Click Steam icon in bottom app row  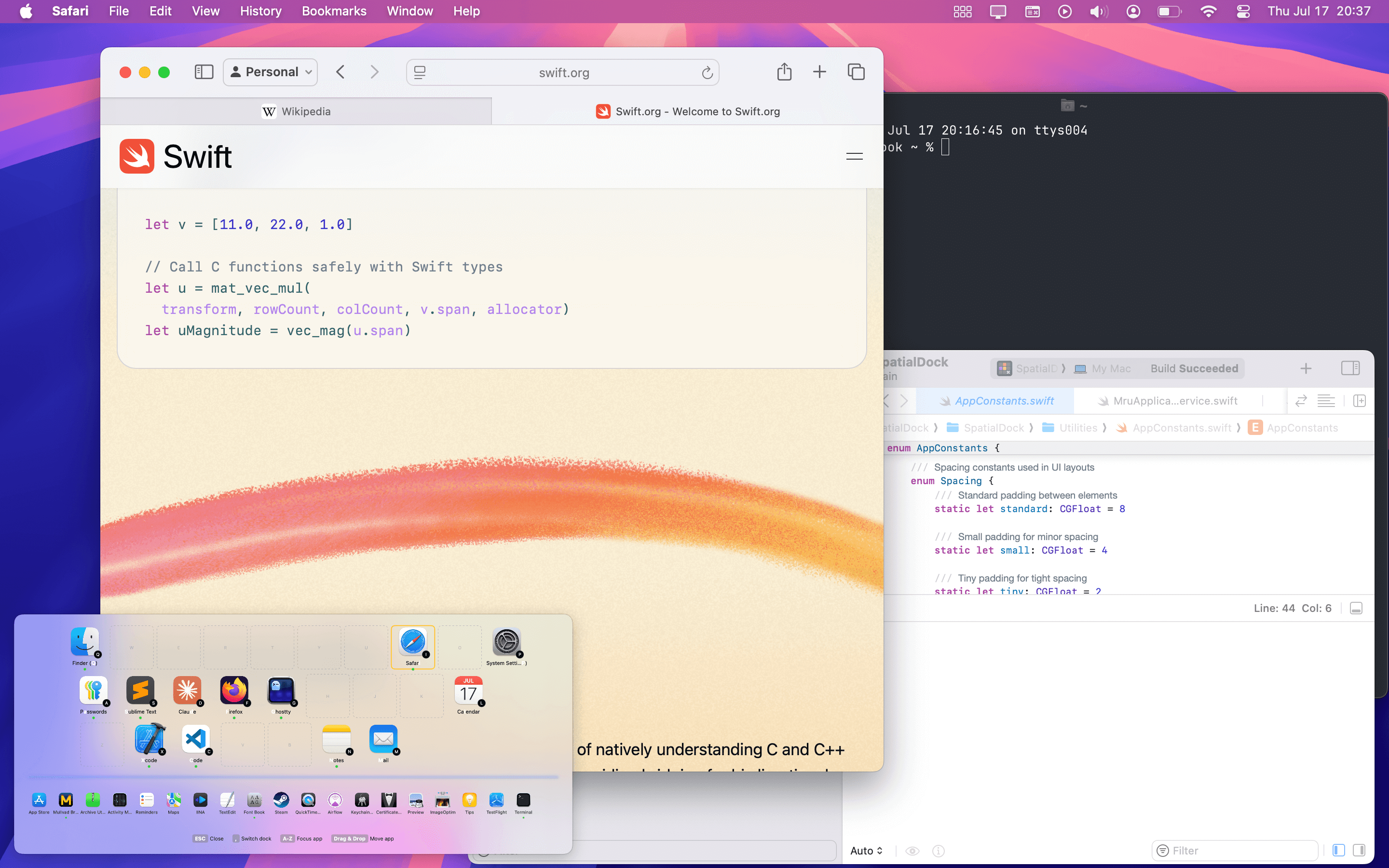pyautogui.click(x=281, y=800)
